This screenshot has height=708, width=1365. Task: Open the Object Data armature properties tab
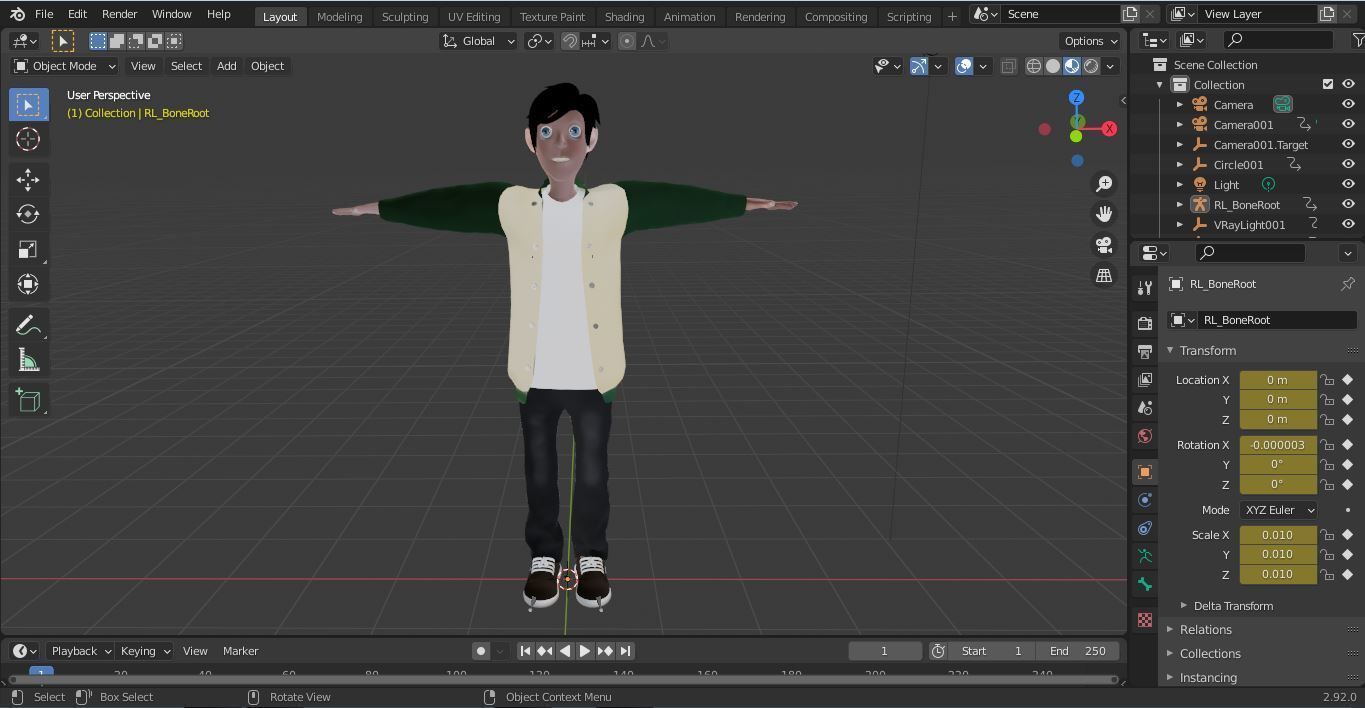click(1145, 556)
